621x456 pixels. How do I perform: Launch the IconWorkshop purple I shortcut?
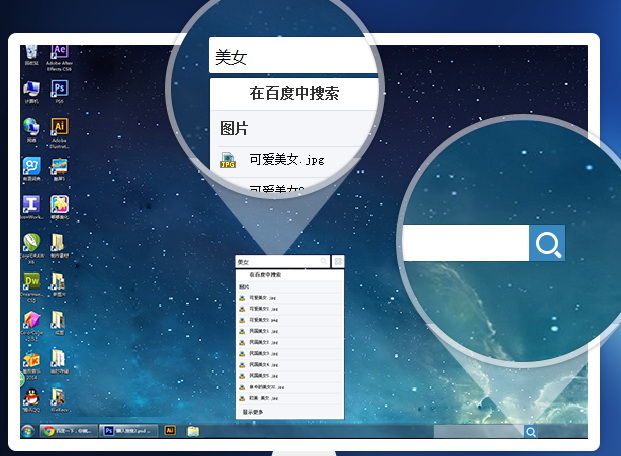click(x=31, y=207)
